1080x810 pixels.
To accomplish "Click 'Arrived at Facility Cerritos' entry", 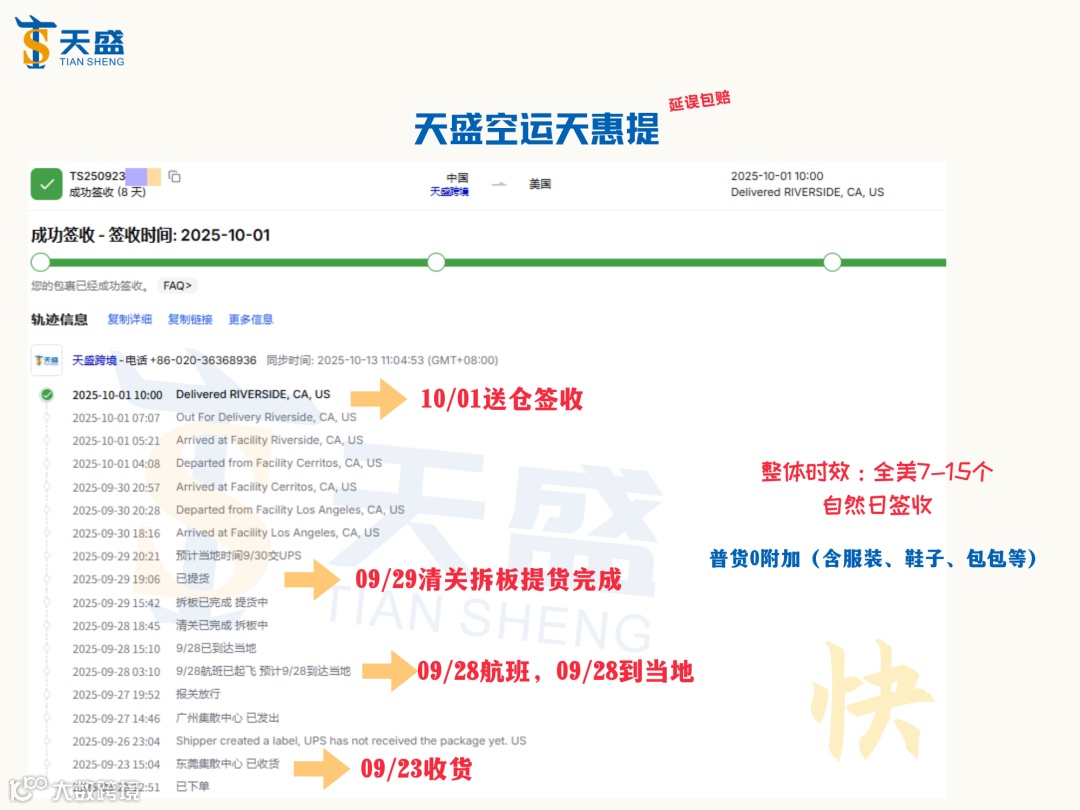I will pyautogui.click(x=266, y=487).
